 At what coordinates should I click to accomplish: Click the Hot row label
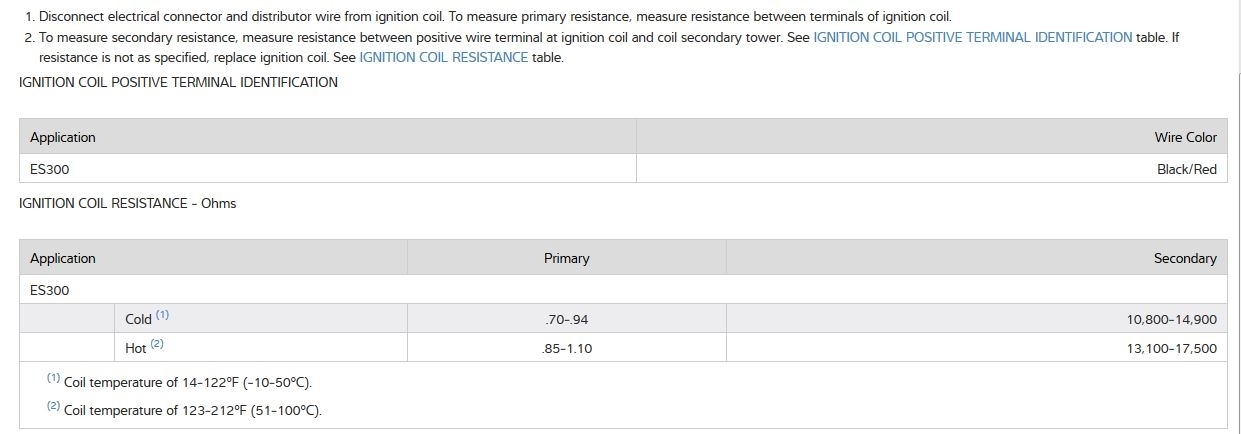[136, 348]
